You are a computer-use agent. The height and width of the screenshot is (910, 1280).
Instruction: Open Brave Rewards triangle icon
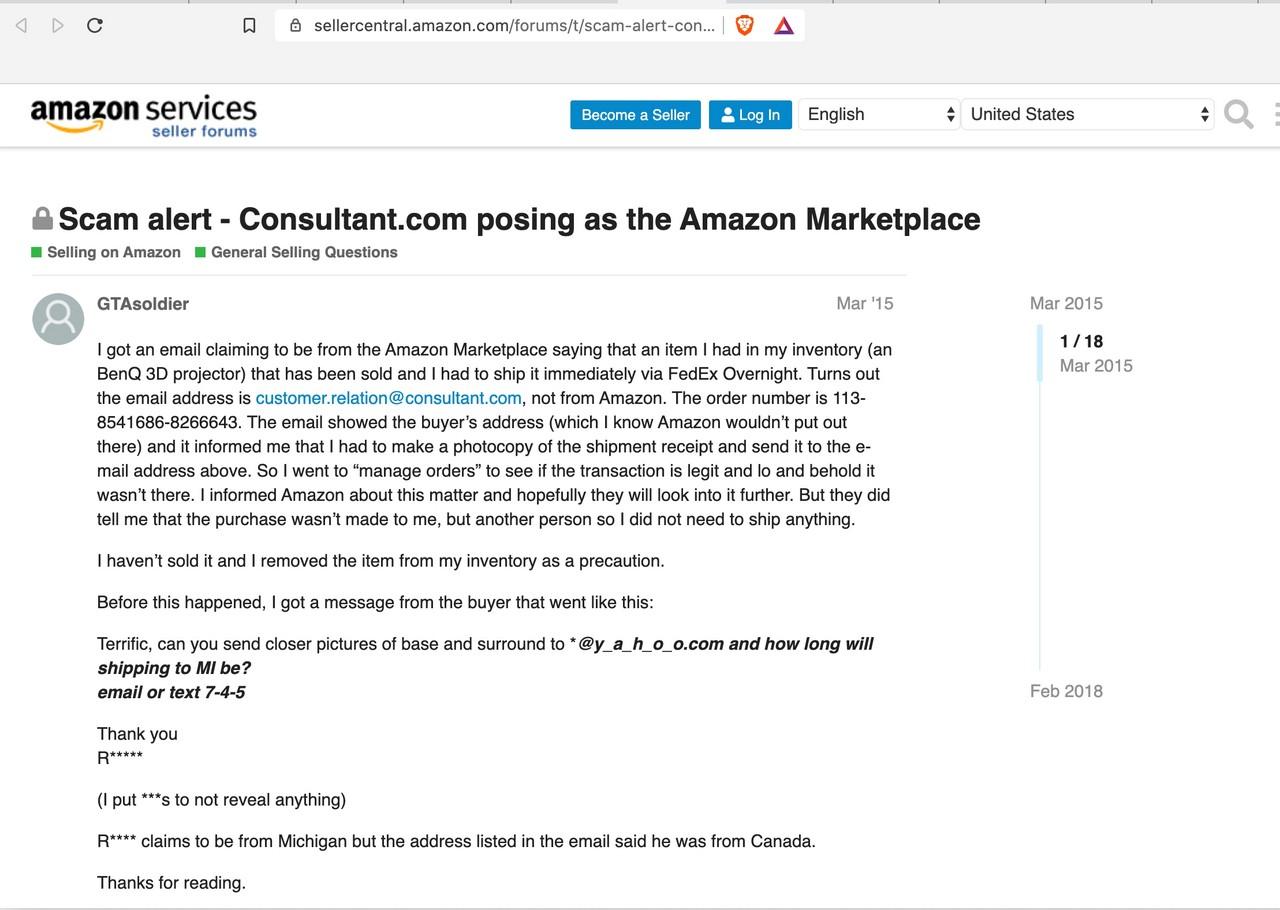[x=784, y=26]
